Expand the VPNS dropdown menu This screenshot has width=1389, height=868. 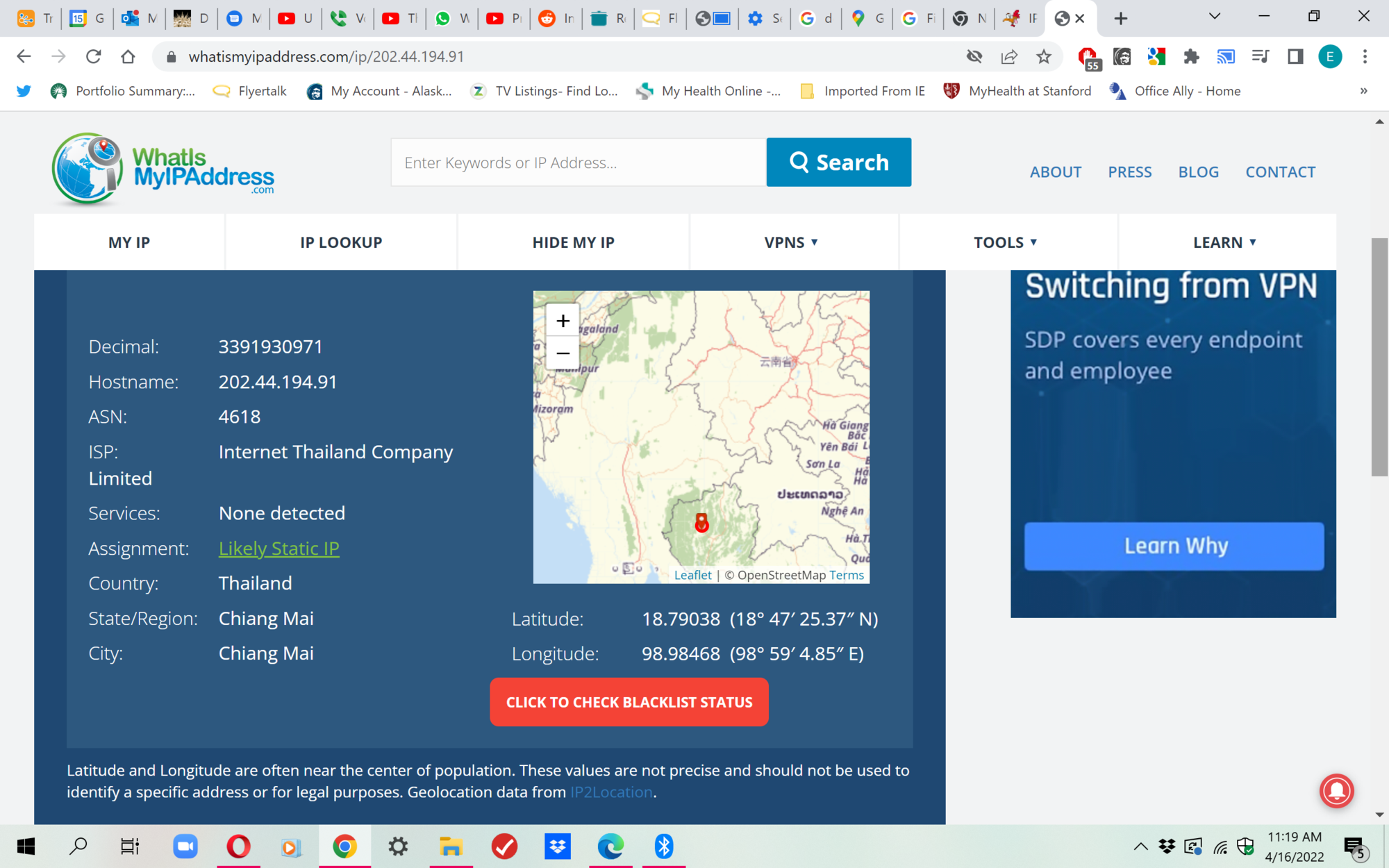pyautogui.click(x=791, y=242)
